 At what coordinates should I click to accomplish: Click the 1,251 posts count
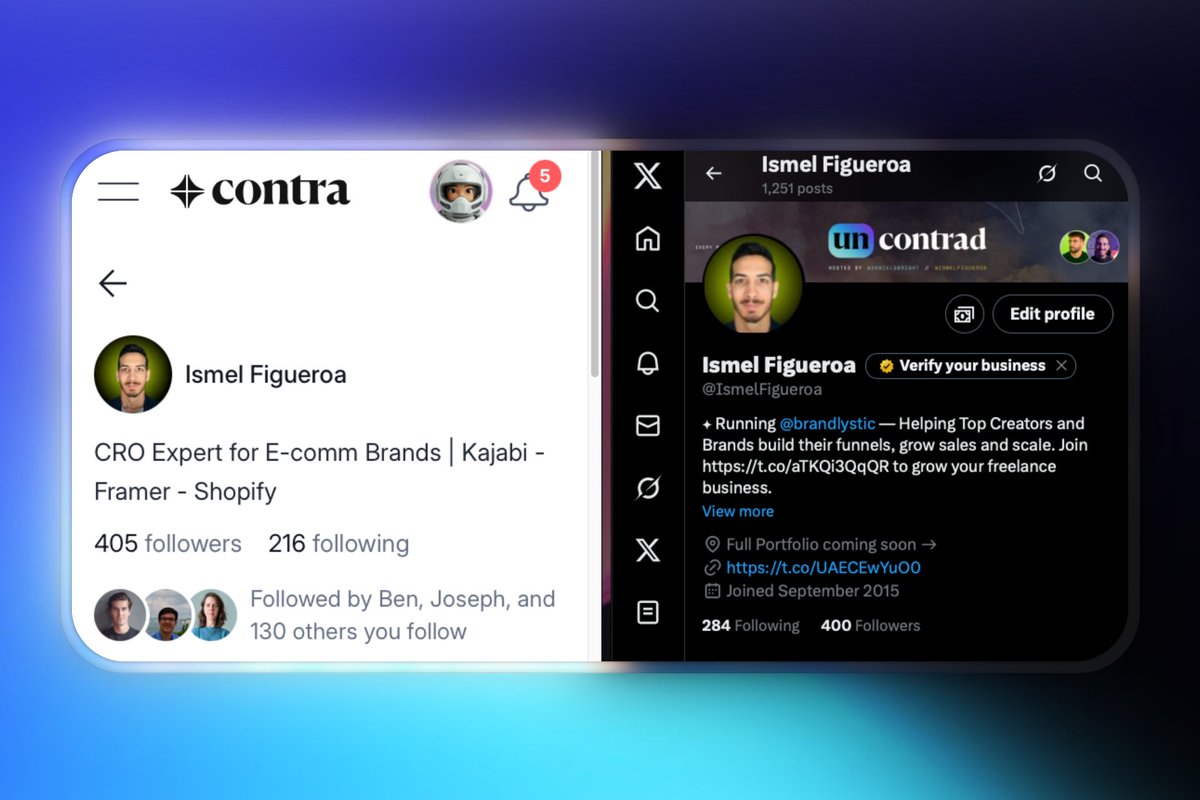point(798,188)
